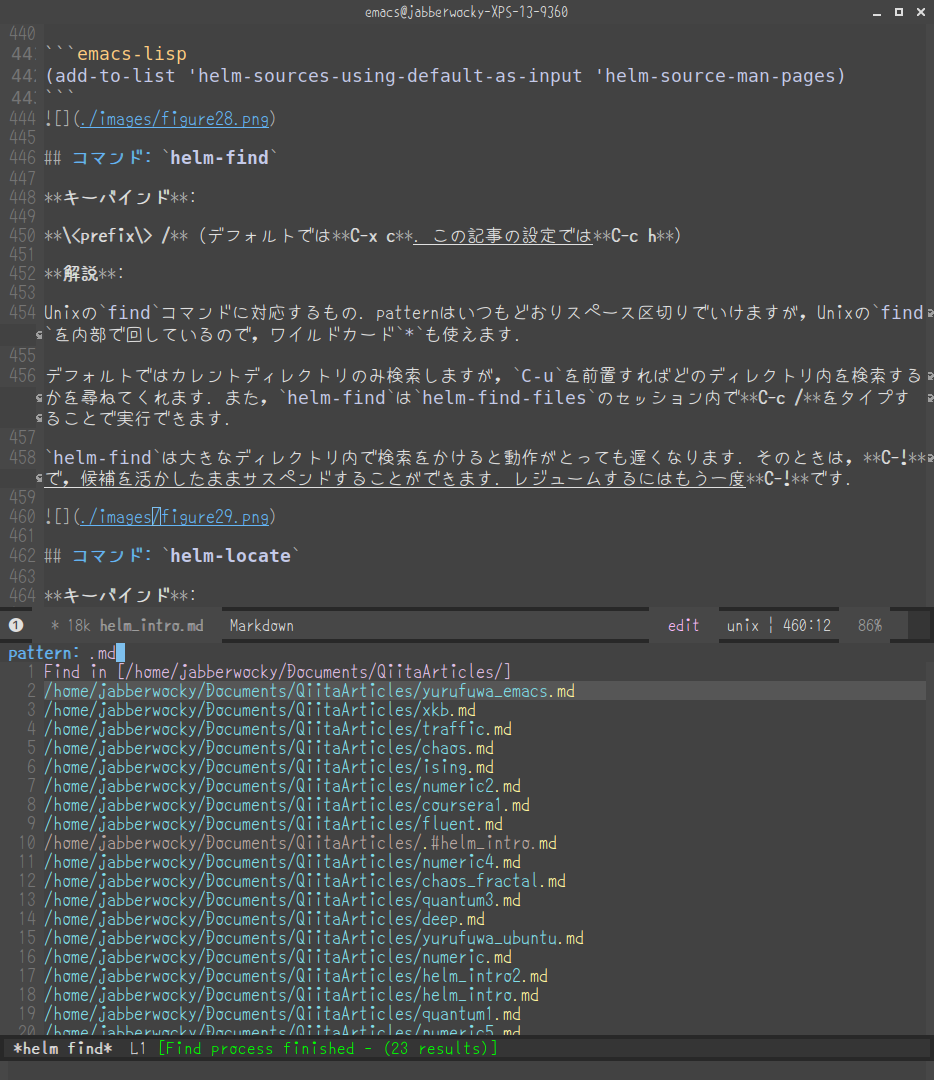Select the numeric2.md candidate
934x1080 pixels.
282,786
